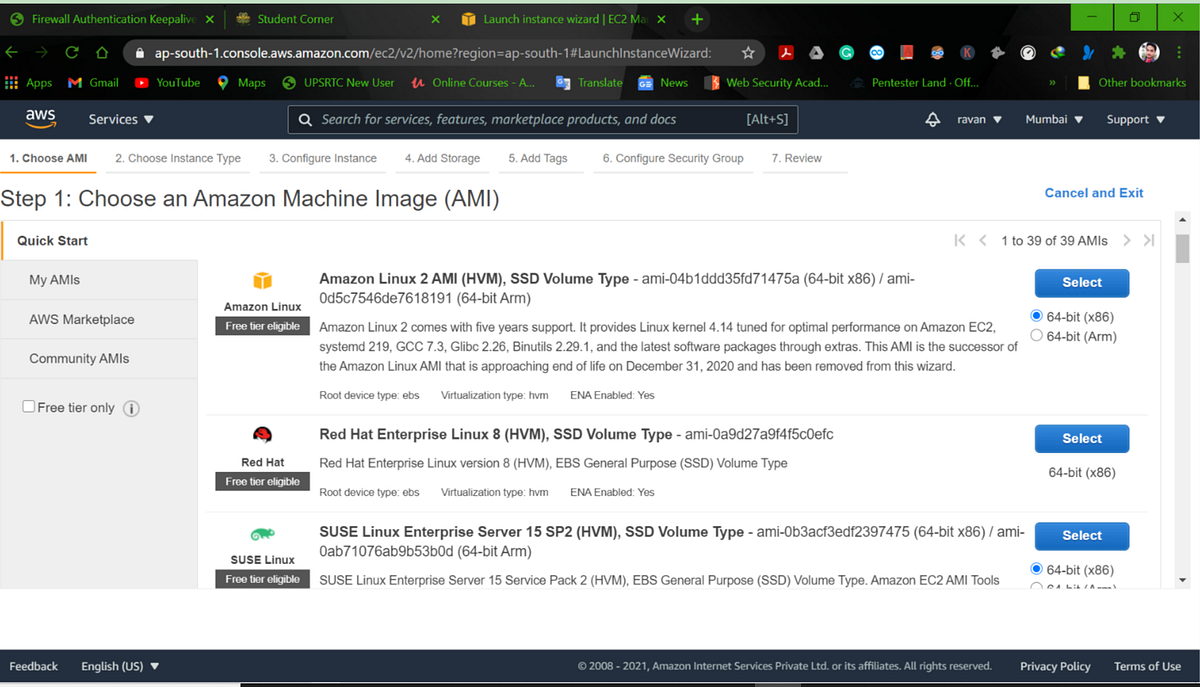Click the Amazon Linux AMI logo
This screenshot has height=687, width=1200.
coord(262,281)
